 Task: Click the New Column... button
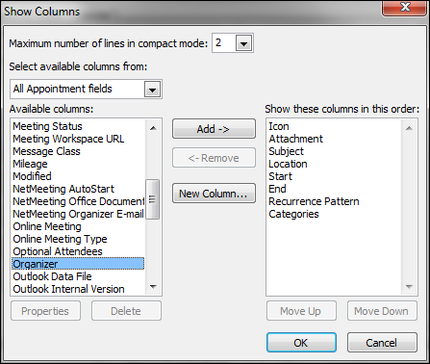coord(214,193)
